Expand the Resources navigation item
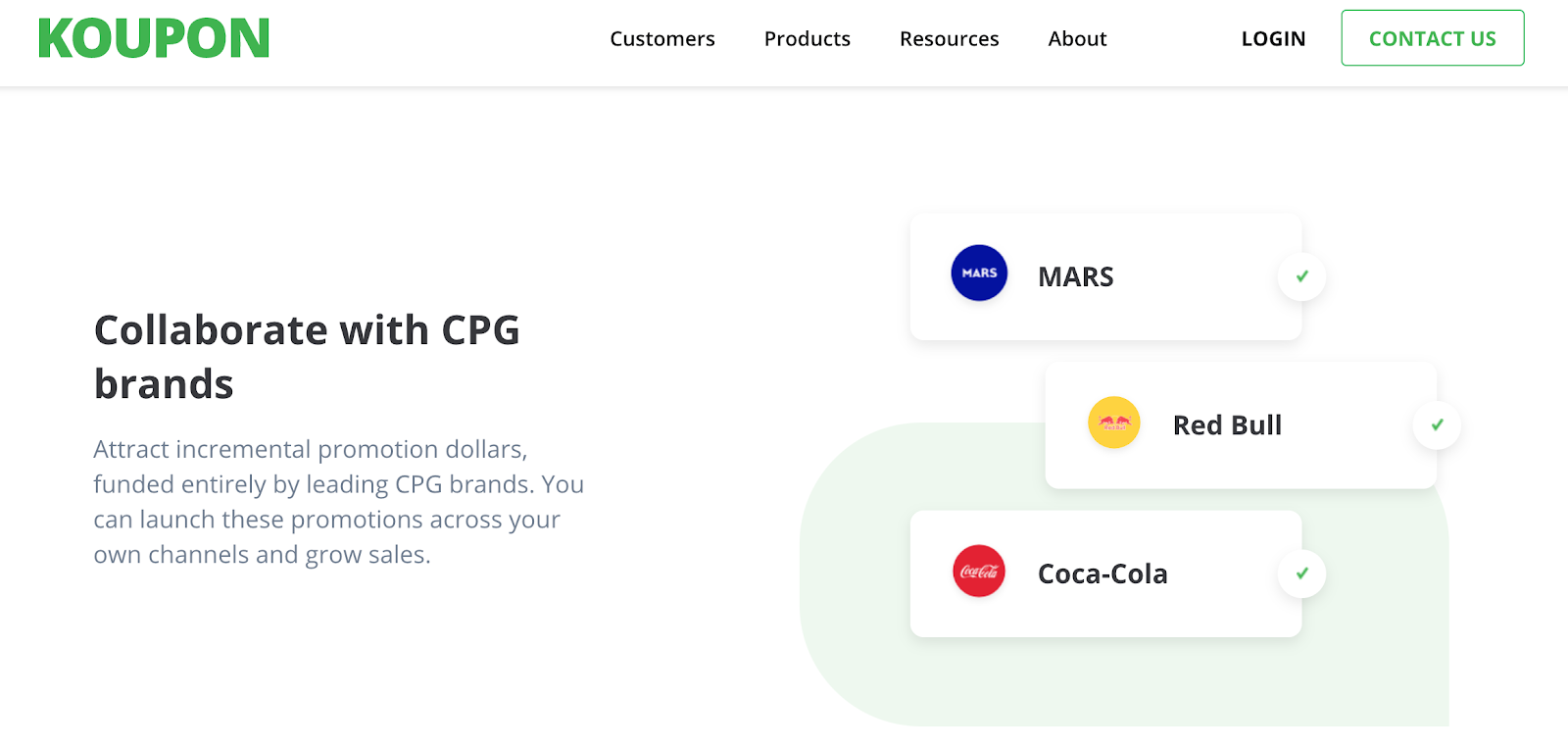This screenshot has height=748, width=1568. 950,39
